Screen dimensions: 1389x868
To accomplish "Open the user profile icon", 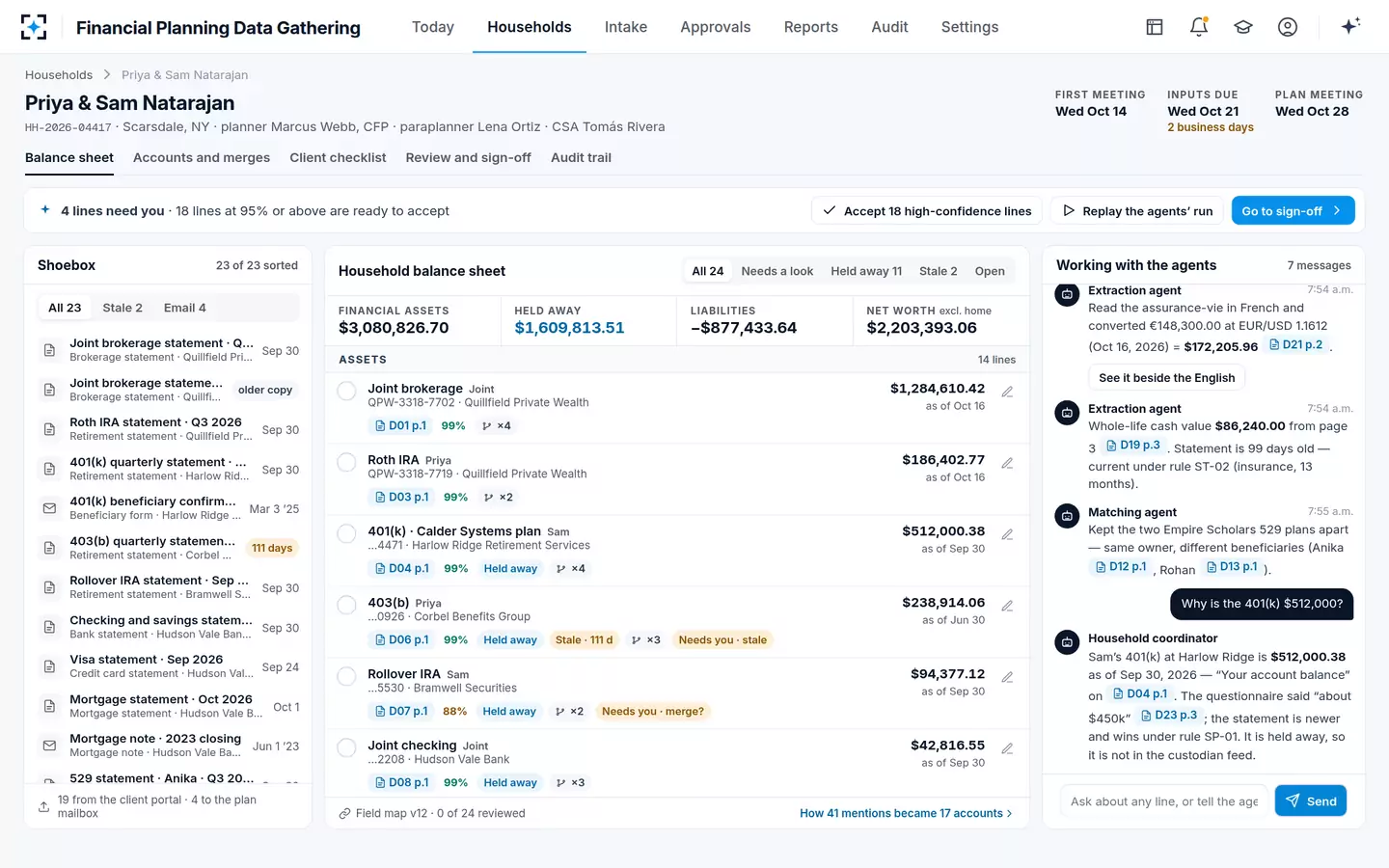I will point(1288,27).
